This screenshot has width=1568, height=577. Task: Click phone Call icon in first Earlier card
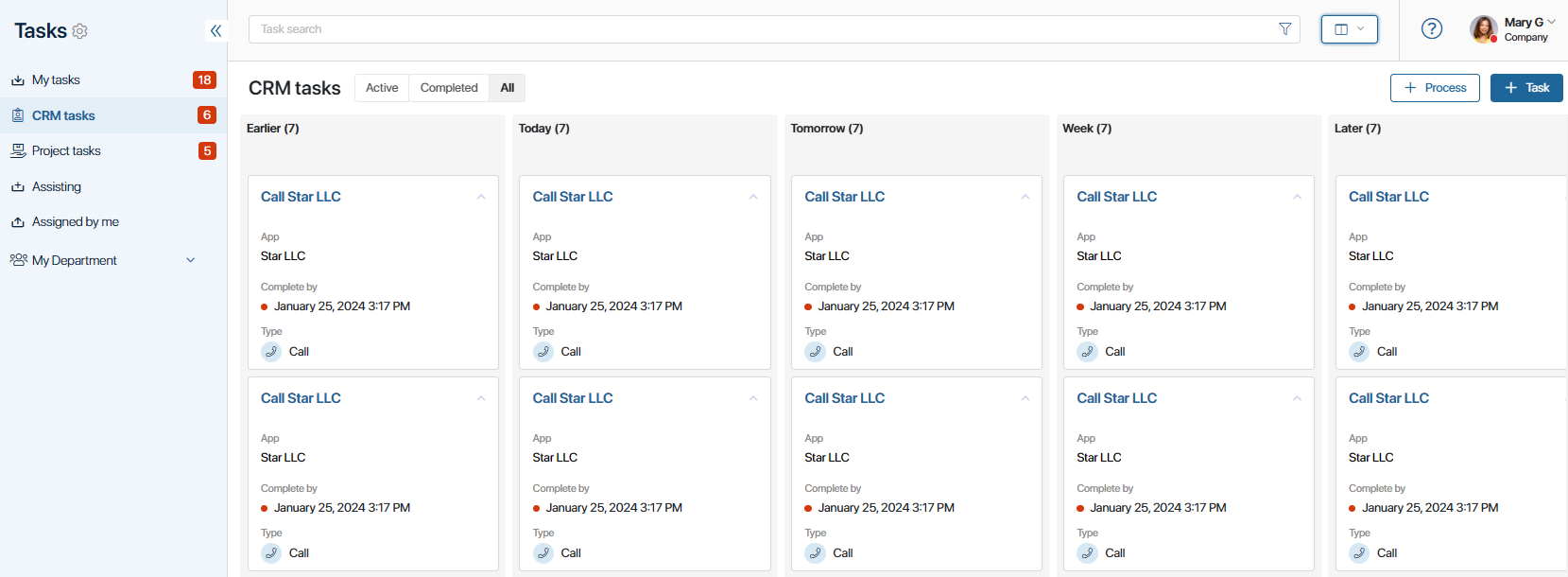click(271, 352)
